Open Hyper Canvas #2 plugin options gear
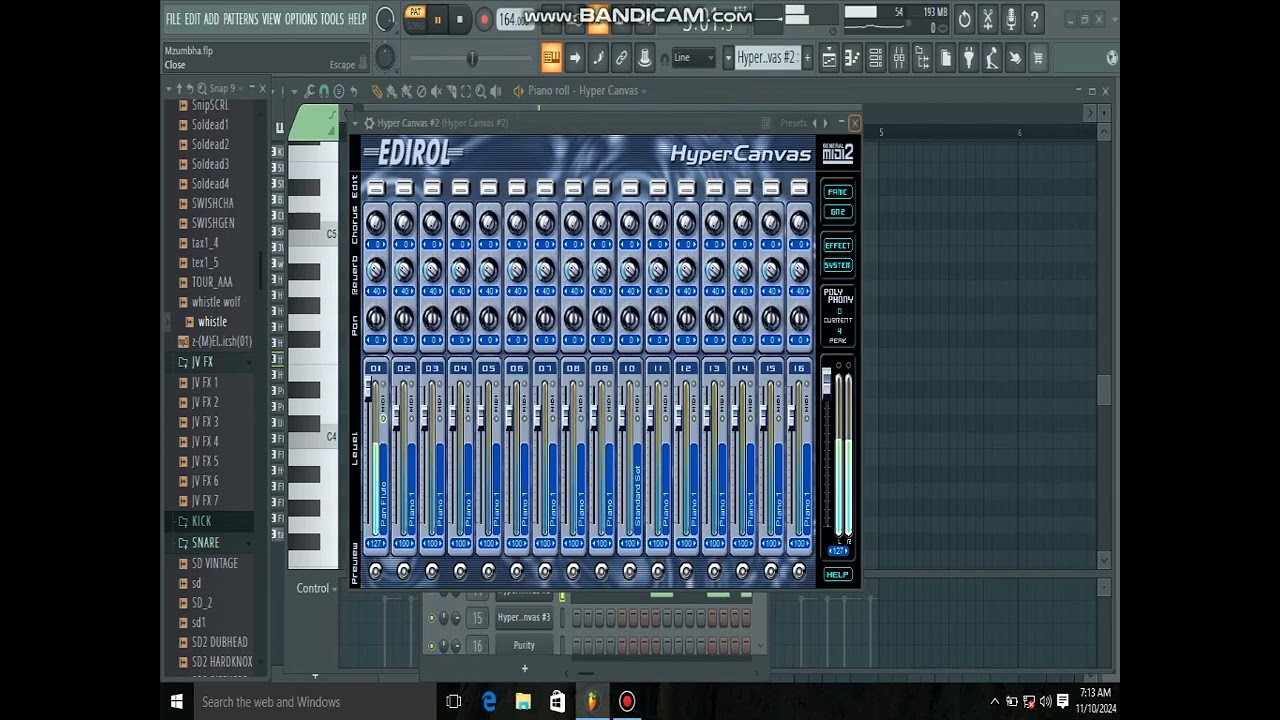 pos(369,123)
